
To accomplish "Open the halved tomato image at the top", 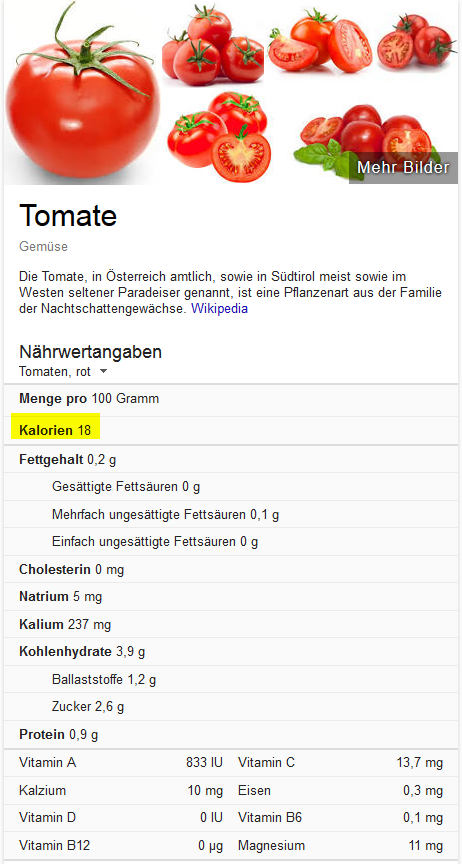I will (320, 44).
